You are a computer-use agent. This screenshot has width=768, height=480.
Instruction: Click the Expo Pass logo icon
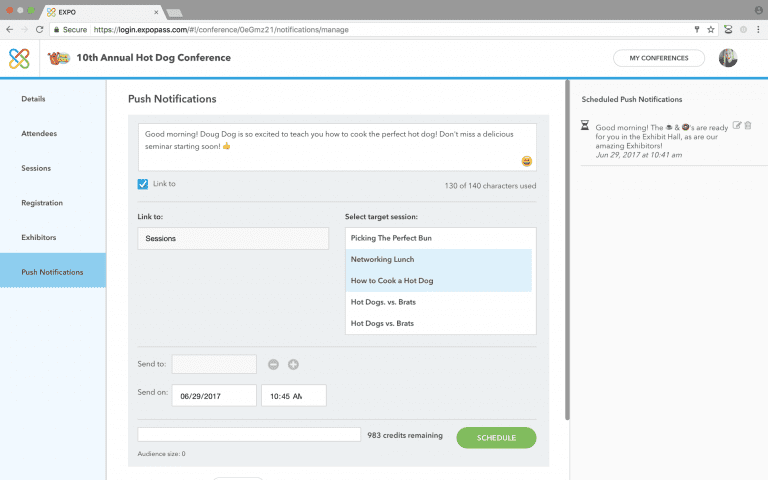click(x=19, y=58)
